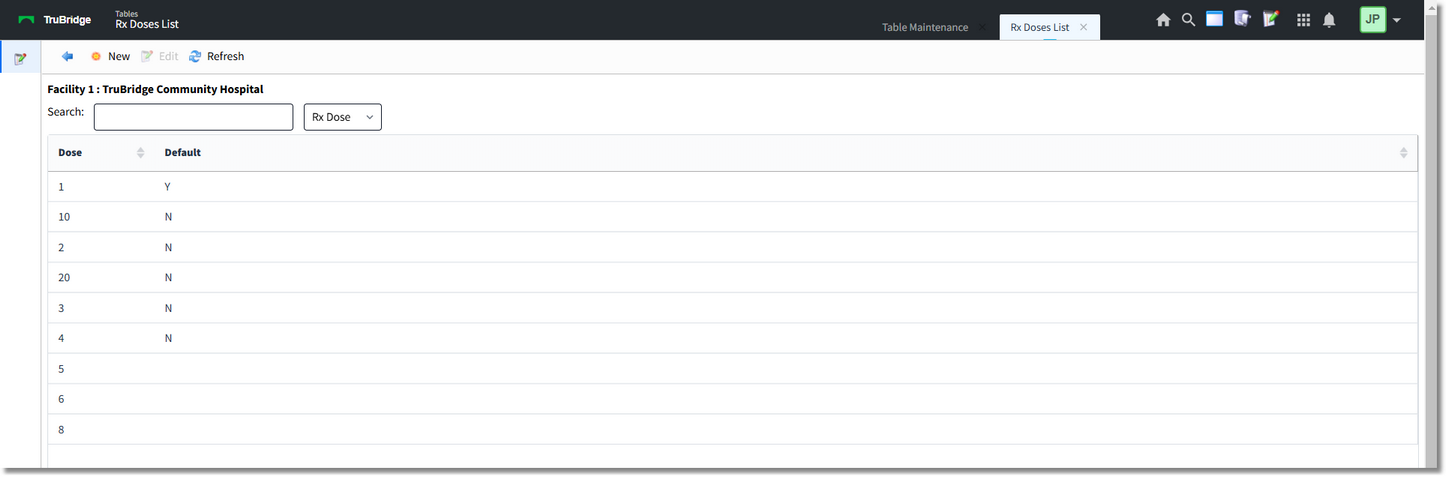Sort using the Default column arrows
Viewport: 1446px width, 477px height.
(x=1403, y=153)
